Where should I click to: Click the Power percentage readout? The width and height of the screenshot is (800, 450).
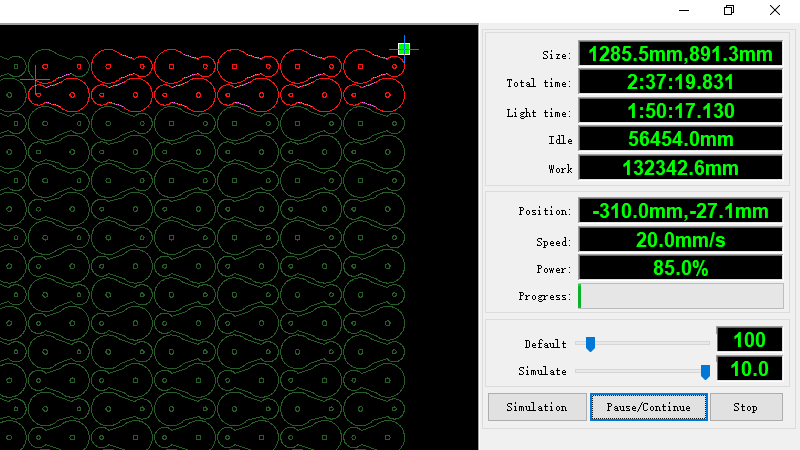tap(681, 268)
